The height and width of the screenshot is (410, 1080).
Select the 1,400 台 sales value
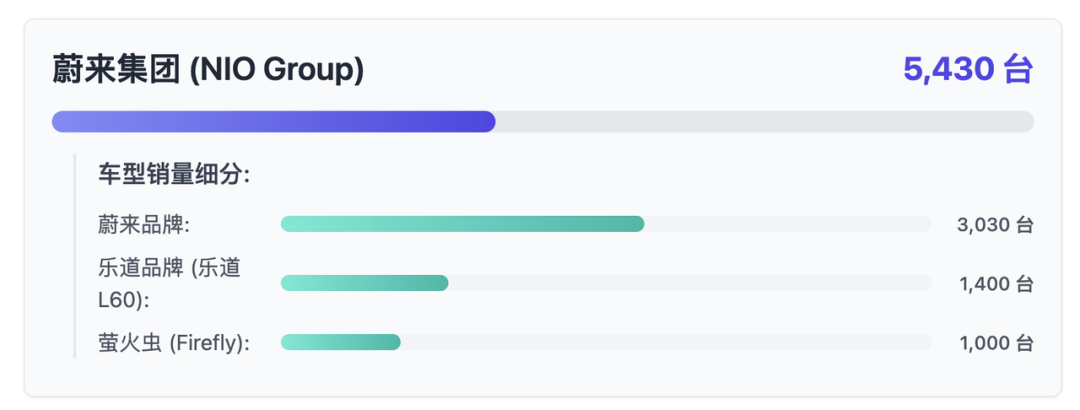tap(997, 283)
